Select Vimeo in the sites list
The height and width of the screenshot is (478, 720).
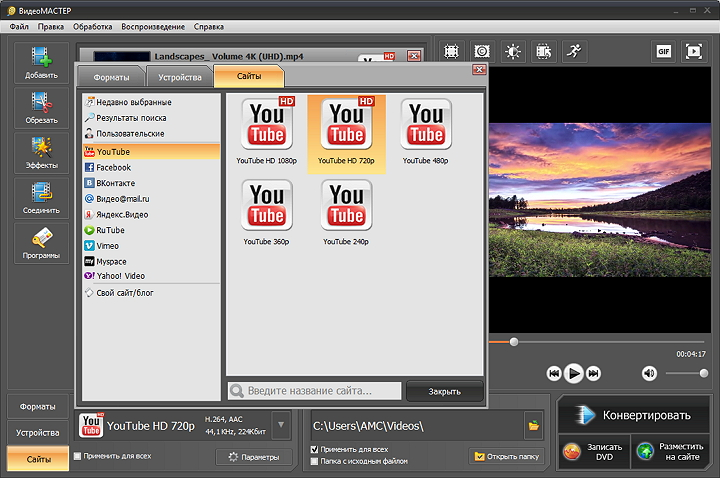pyautogui.click(x=152, y=246)
